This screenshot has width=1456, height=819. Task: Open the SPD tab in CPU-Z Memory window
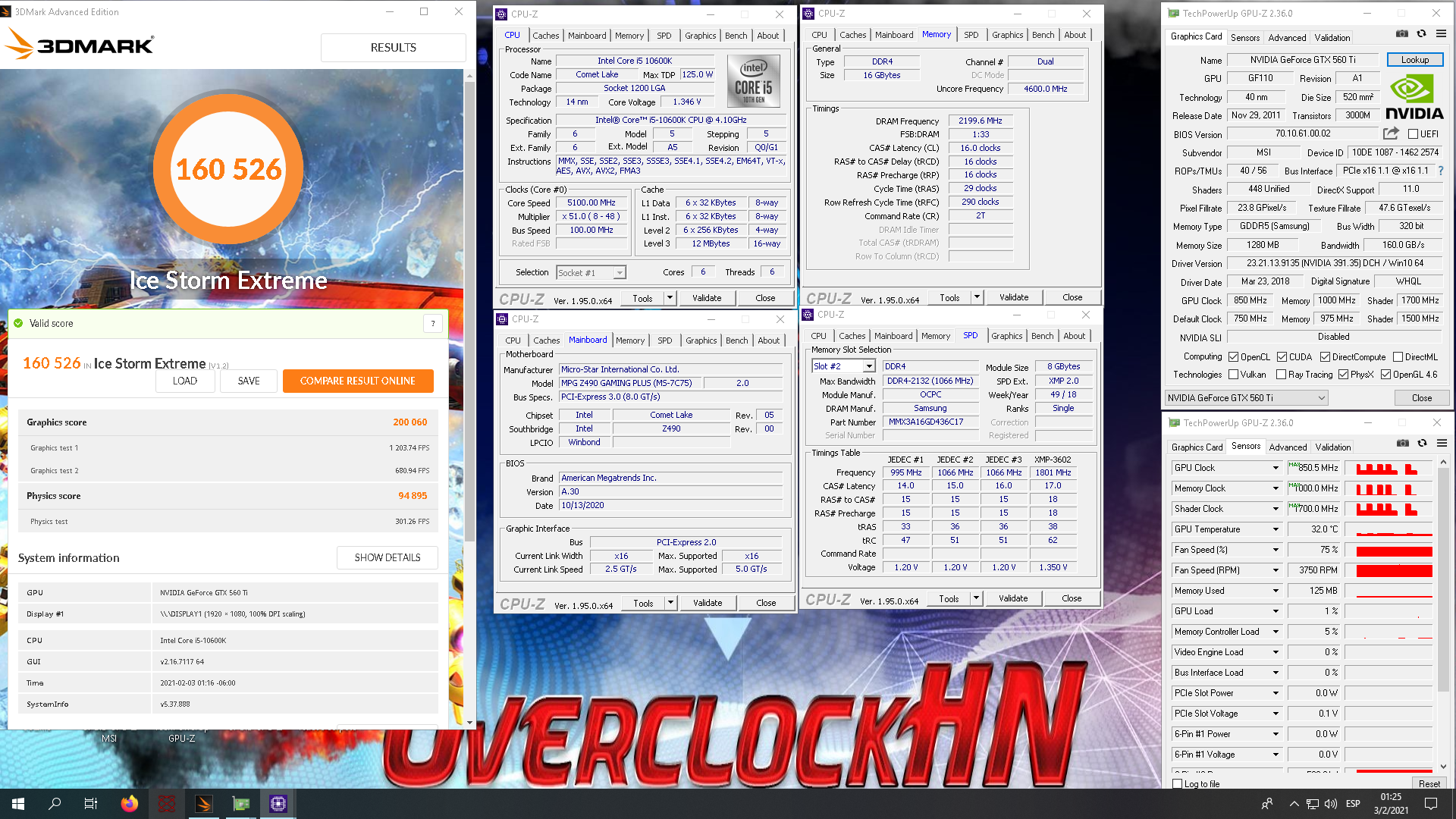pyautogui.click(x=971, y=35)
